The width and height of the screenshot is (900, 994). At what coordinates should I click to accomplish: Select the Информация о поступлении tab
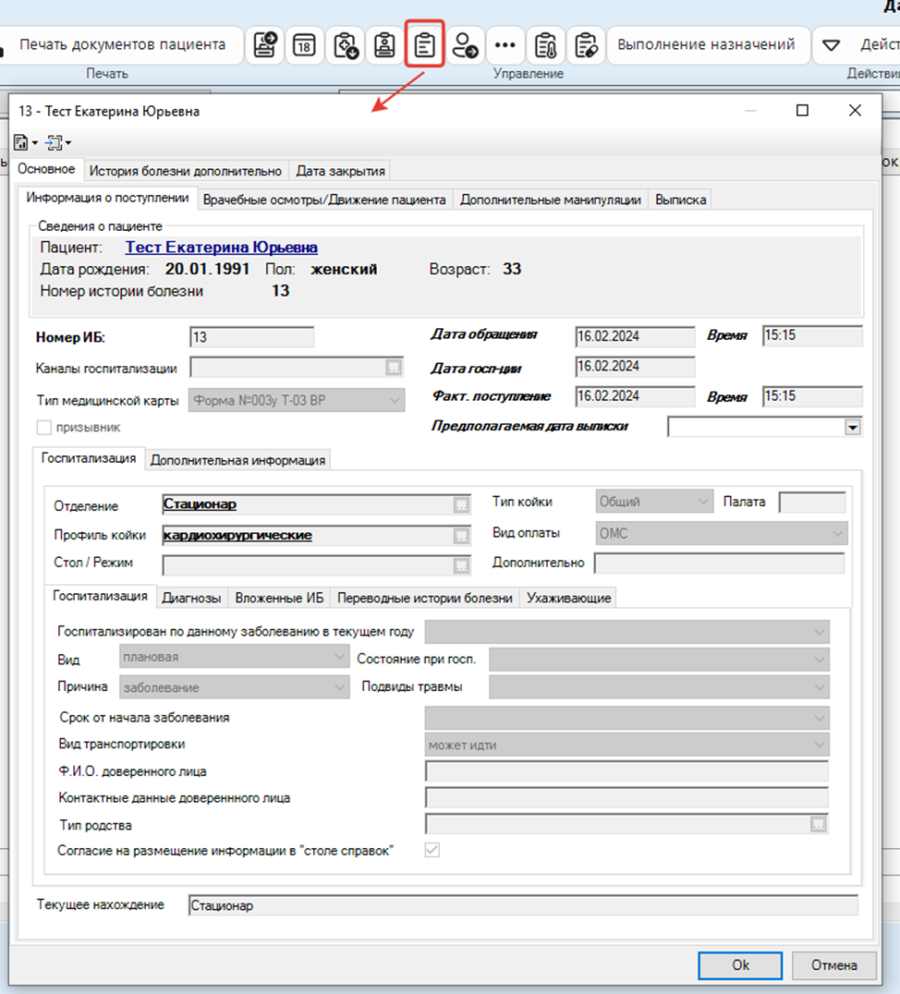click(x=108, y=198)
